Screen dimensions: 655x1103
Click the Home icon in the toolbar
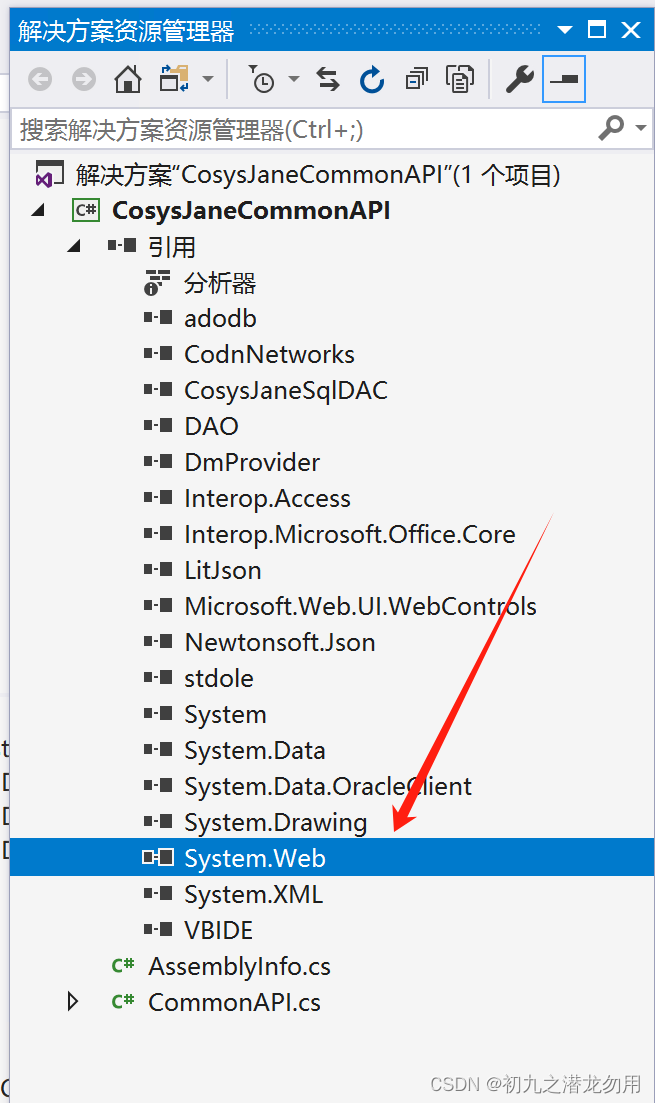(x=127, y=79)
